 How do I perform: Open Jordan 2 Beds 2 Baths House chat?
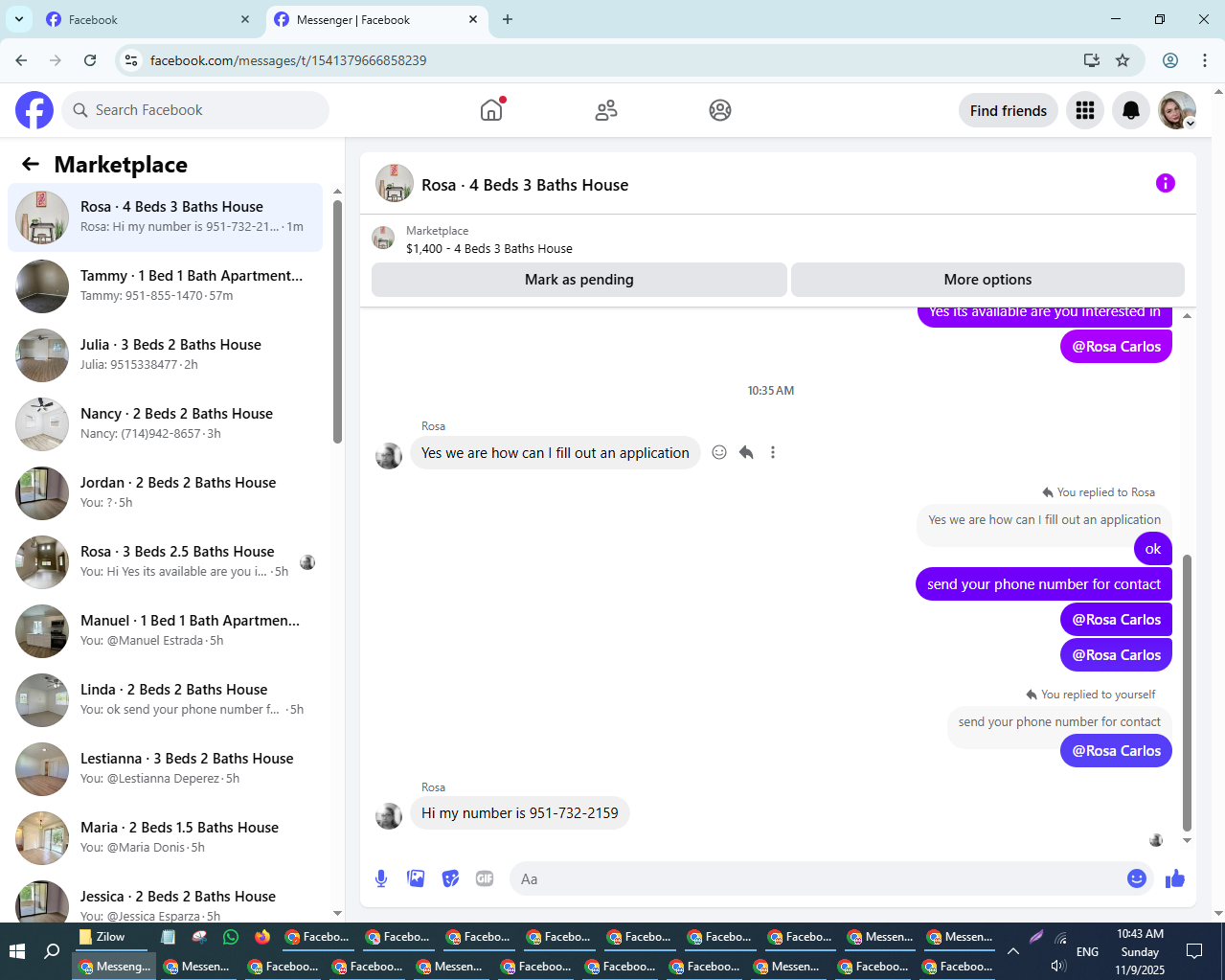pyautogui.click(x=165, y=493)
